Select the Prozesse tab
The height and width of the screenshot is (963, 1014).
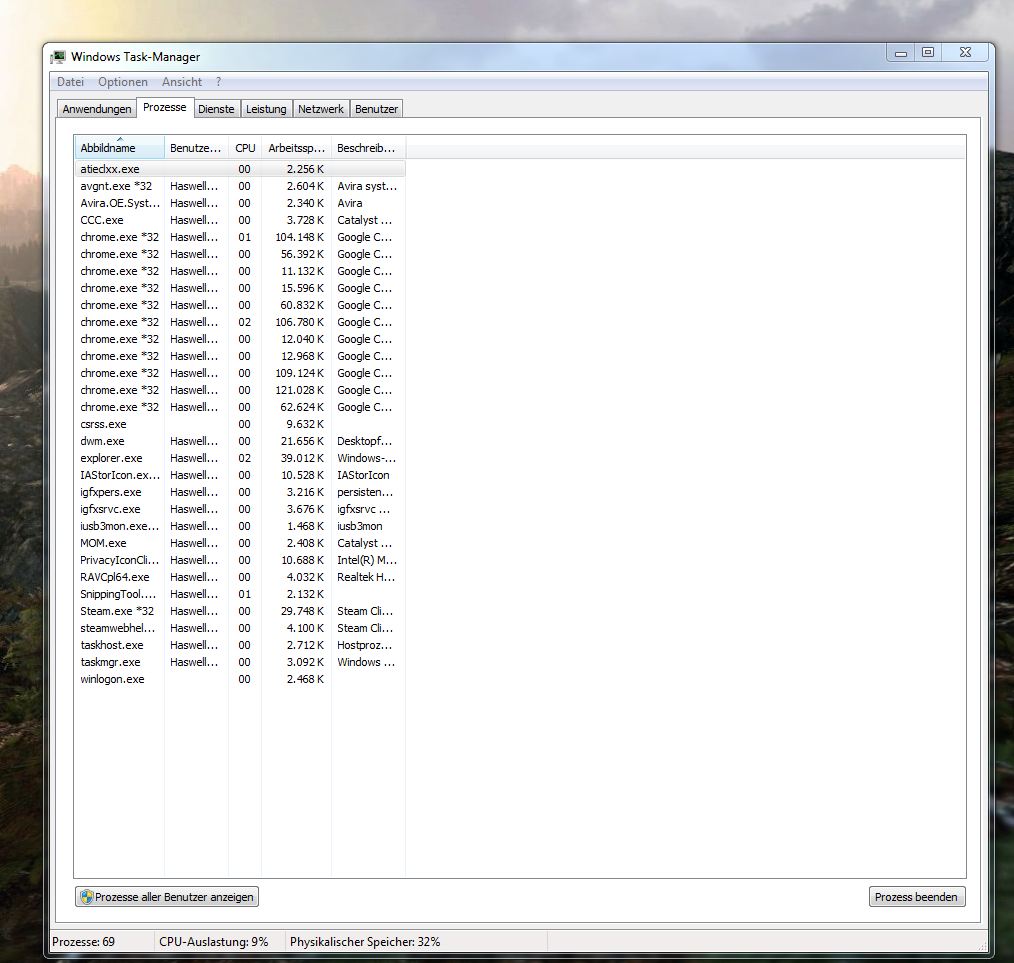[x=165, y=107]
